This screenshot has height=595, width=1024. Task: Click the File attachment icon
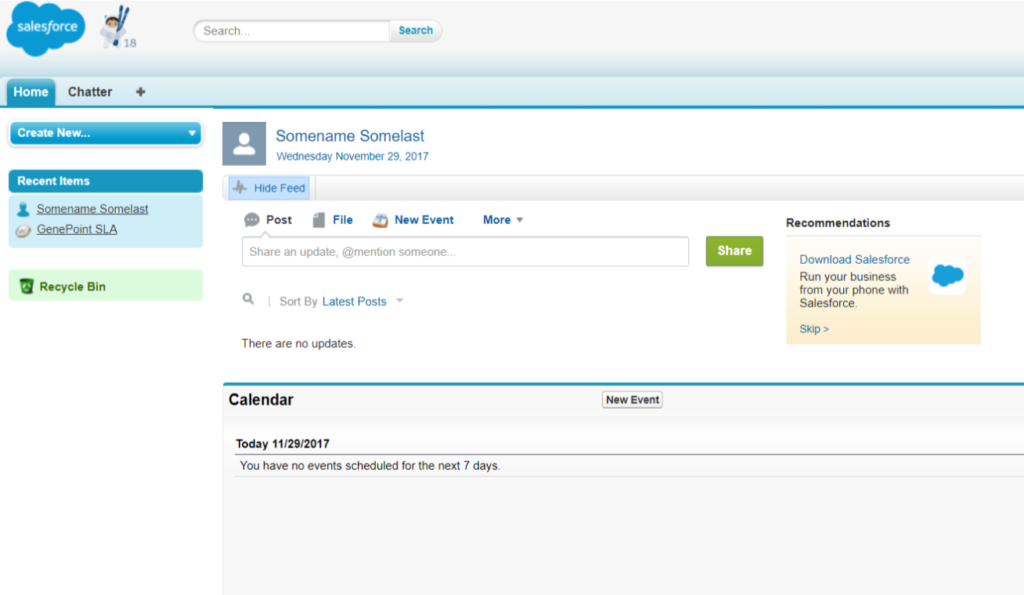[316, 219]
